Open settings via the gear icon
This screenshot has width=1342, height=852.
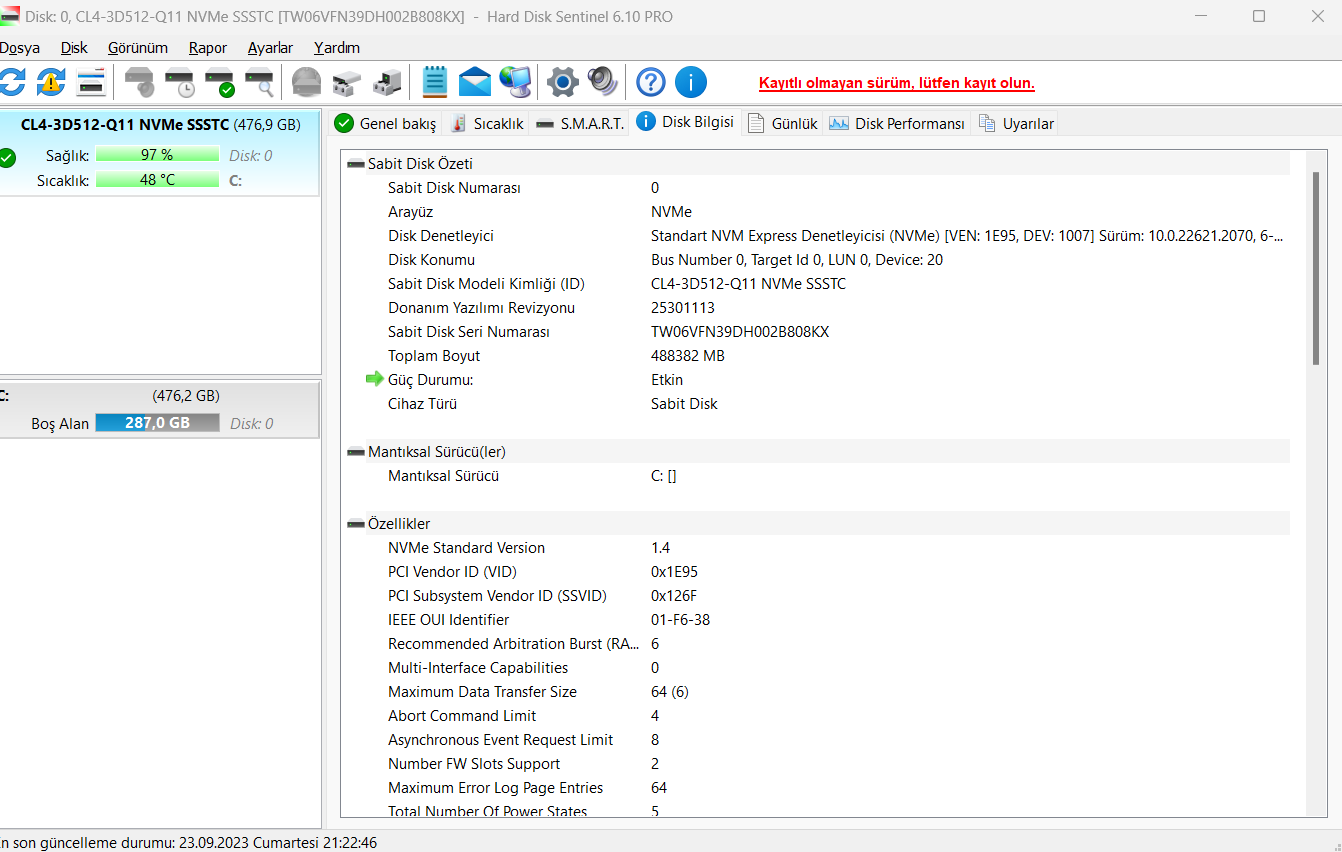tap(563, 82)
